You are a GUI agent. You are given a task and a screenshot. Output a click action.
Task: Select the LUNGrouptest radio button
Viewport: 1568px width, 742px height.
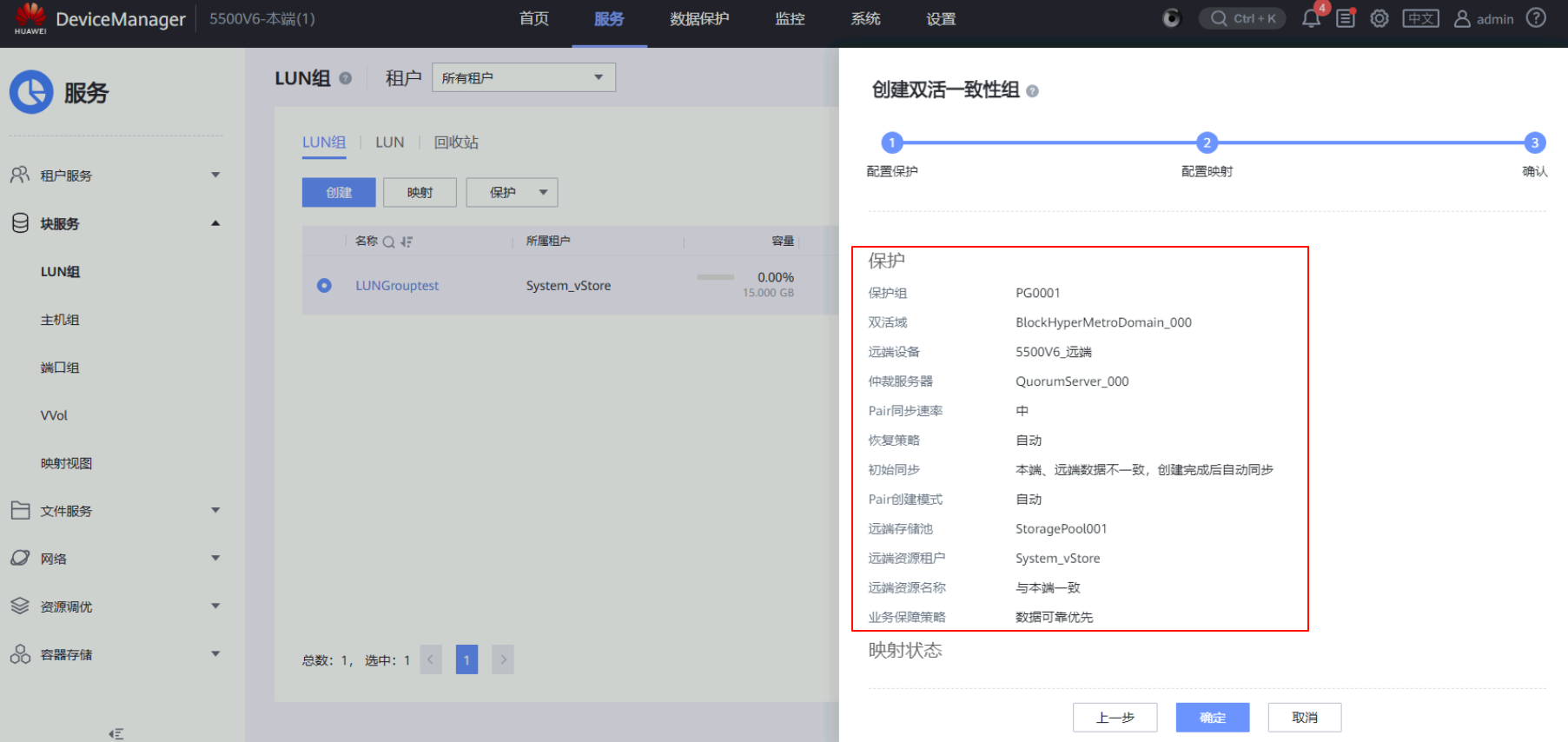point(324,285)
